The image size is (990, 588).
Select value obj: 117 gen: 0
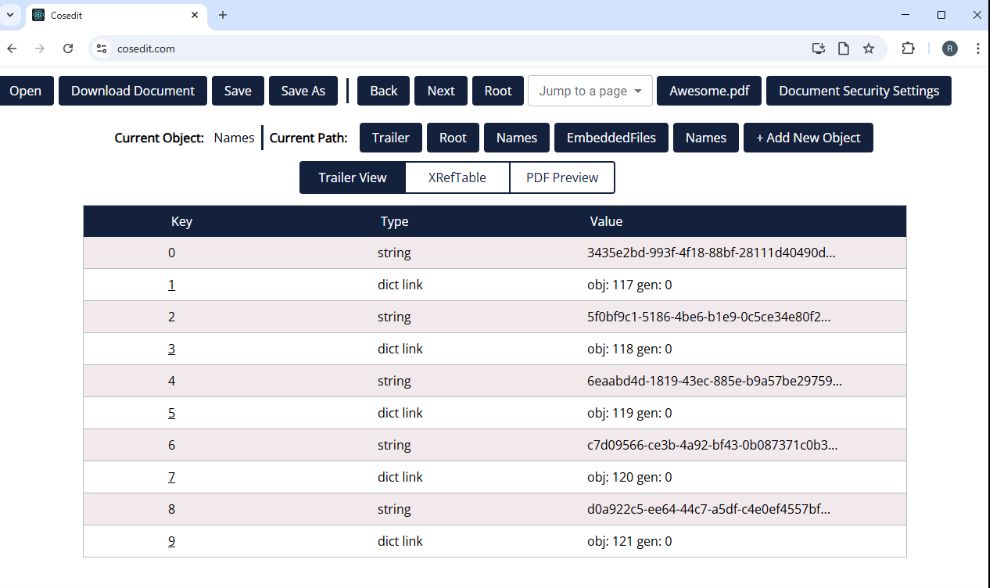tap(629, 285)
